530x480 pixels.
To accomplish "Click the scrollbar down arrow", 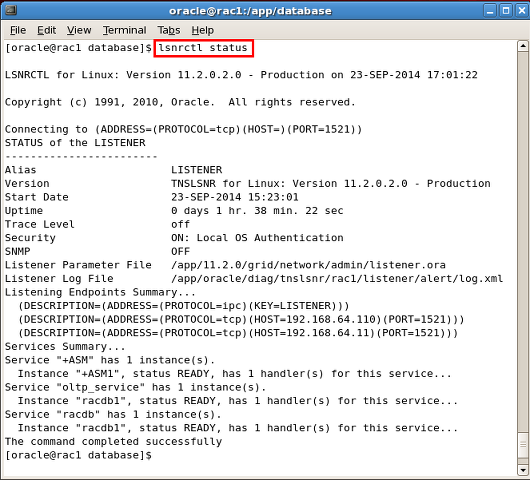I will click(523, 470).
